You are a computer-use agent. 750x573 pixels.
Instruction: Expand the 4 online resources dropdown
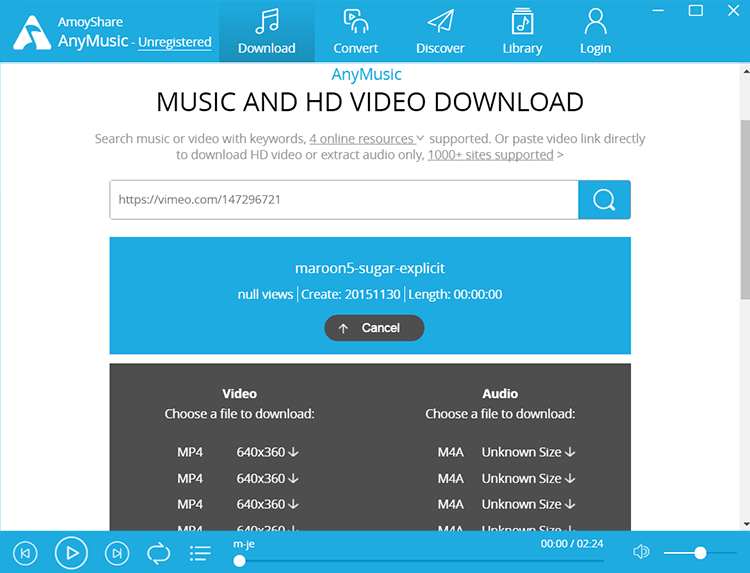click(x=366, y=139)
